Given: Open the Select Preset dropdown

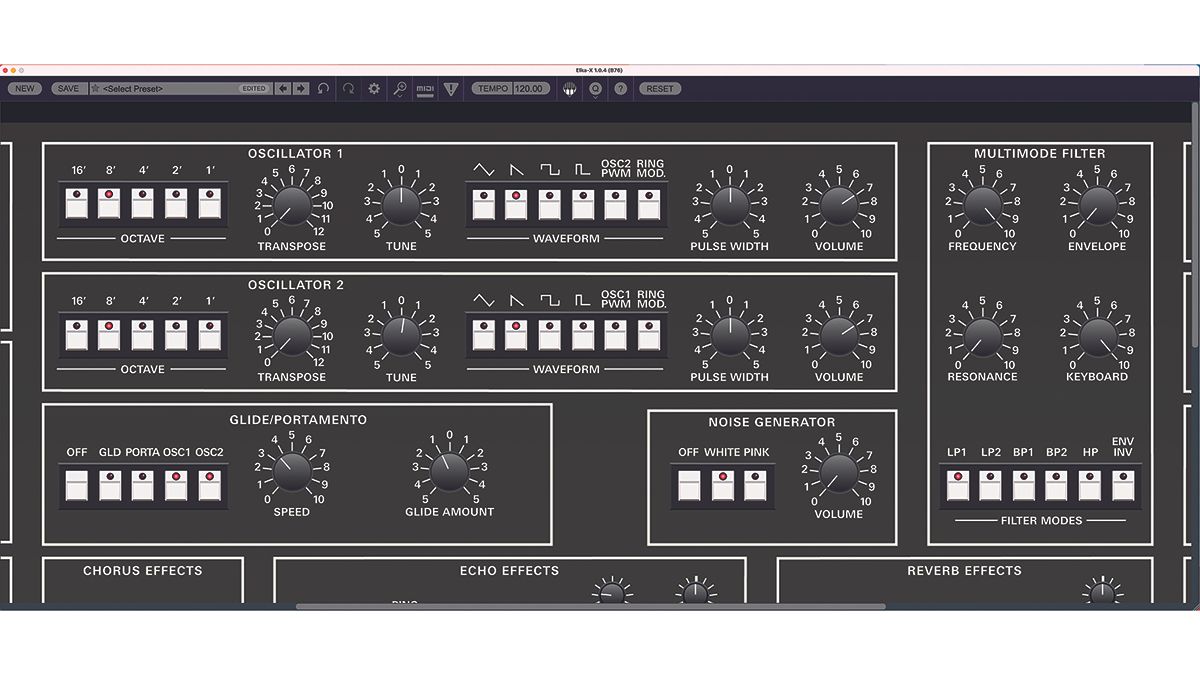Looking at the screenshot, I should 160,88.
